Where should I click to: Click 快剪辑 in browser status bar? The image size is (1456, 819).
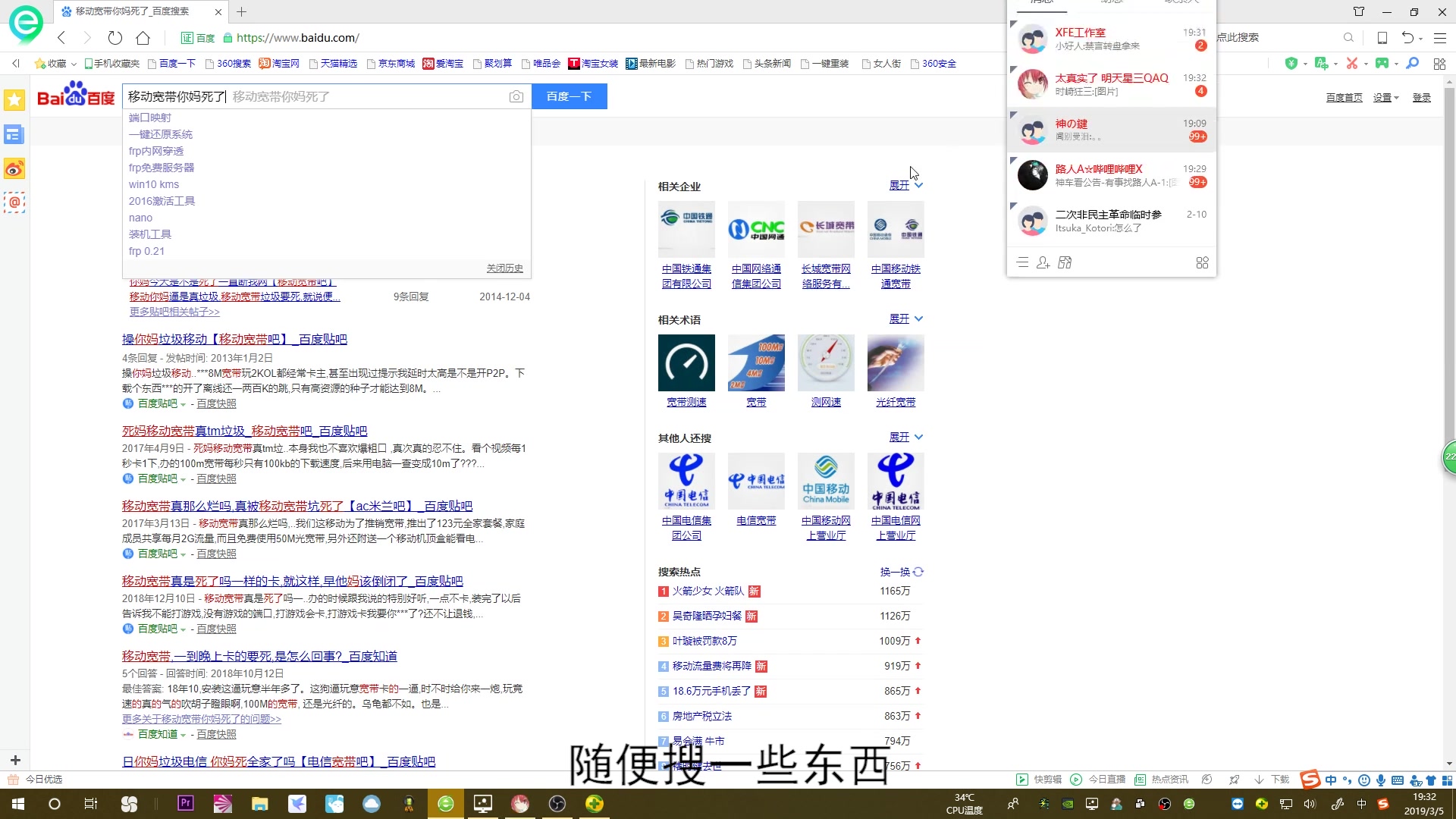pyautogui.click(x=1039, y=780)
